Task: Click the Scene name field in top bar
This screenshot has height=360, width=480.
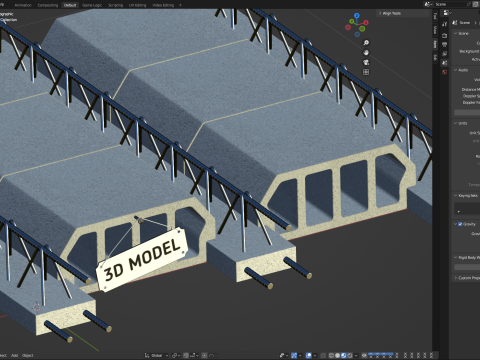Action: 450,4
